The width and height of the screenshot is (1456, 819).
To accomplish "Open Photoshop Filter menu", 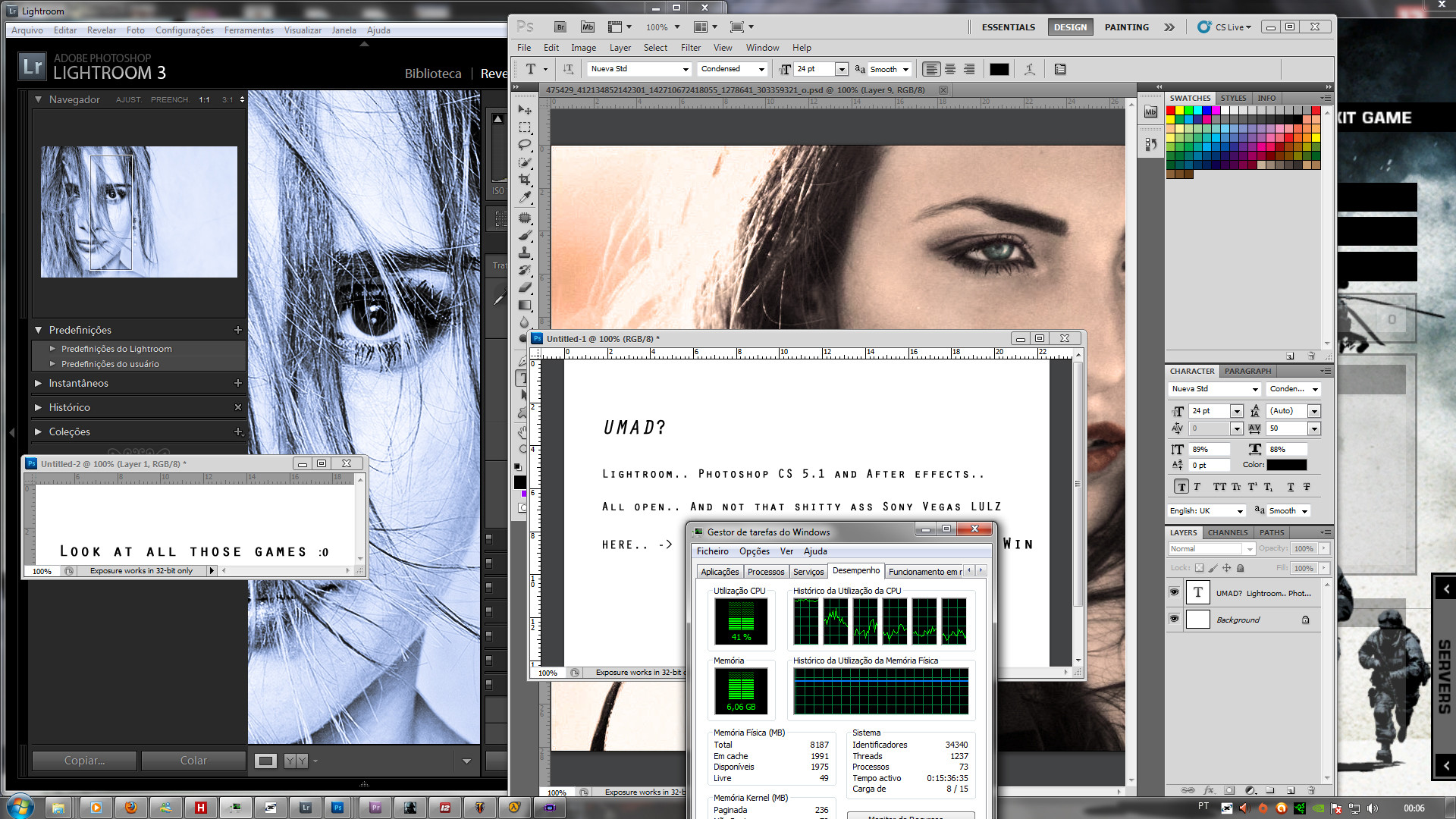I will [x=690, y=48].
